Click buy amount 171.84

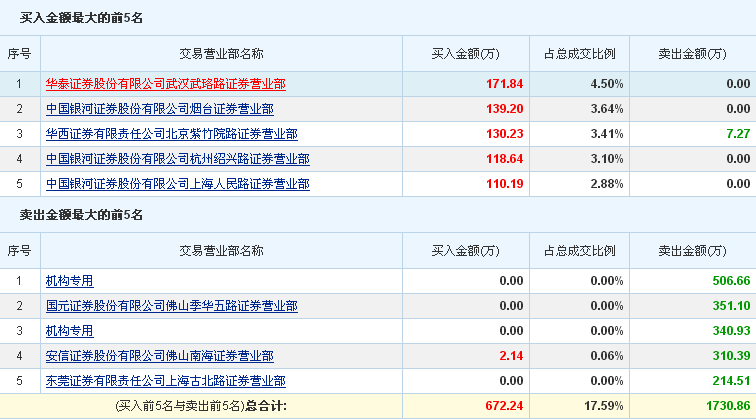(x=504, y=84)
